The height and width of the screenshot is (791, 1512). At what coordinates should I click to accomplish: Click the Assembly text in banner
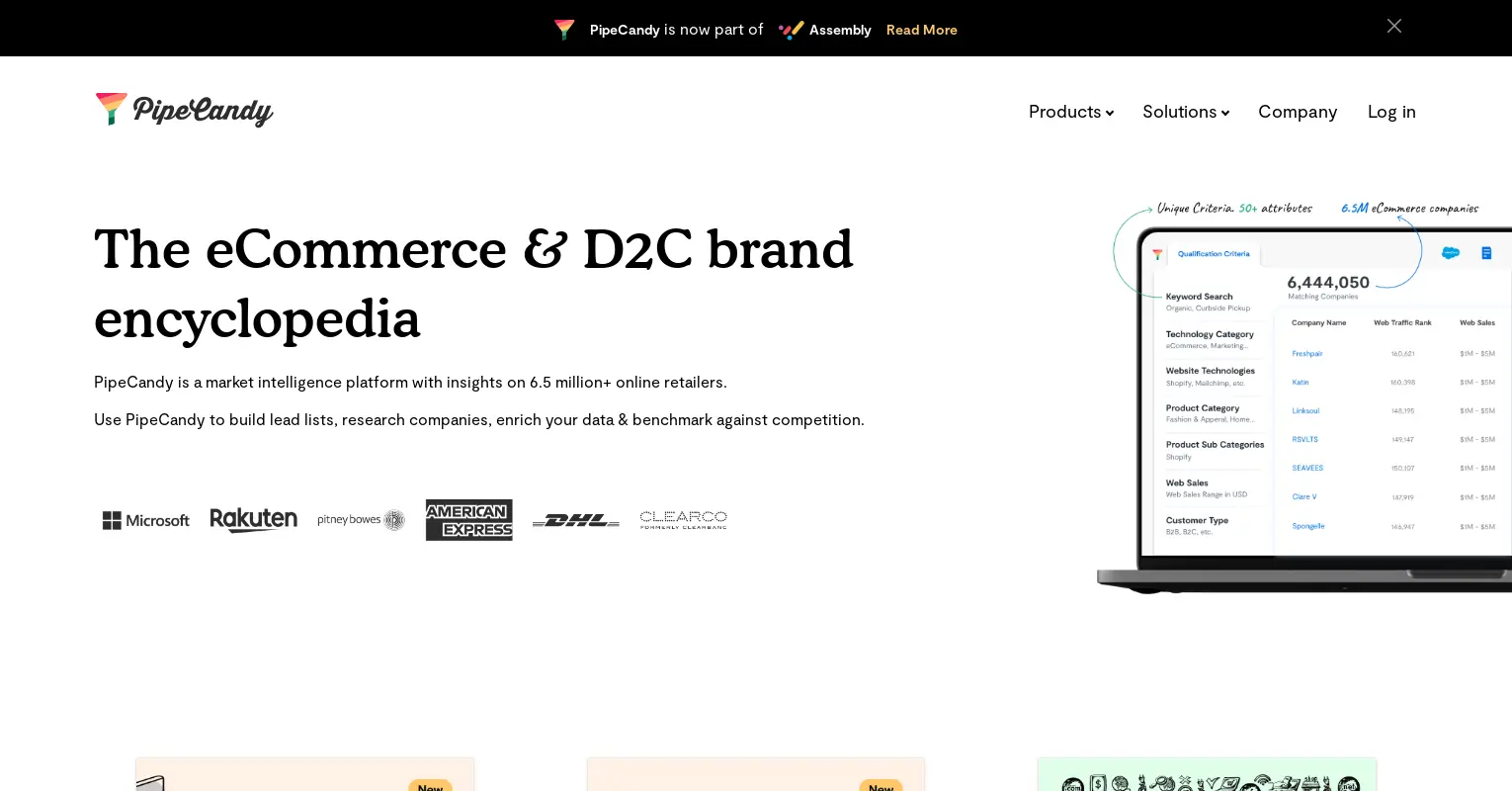click(840, 30)
